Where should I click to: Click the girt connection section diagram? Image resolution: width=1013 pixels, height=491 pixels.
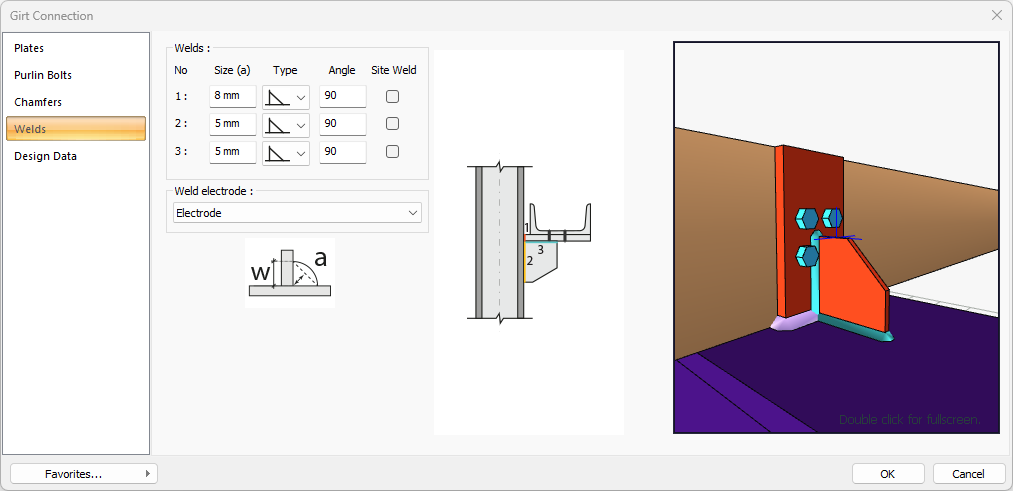[529, 242]
